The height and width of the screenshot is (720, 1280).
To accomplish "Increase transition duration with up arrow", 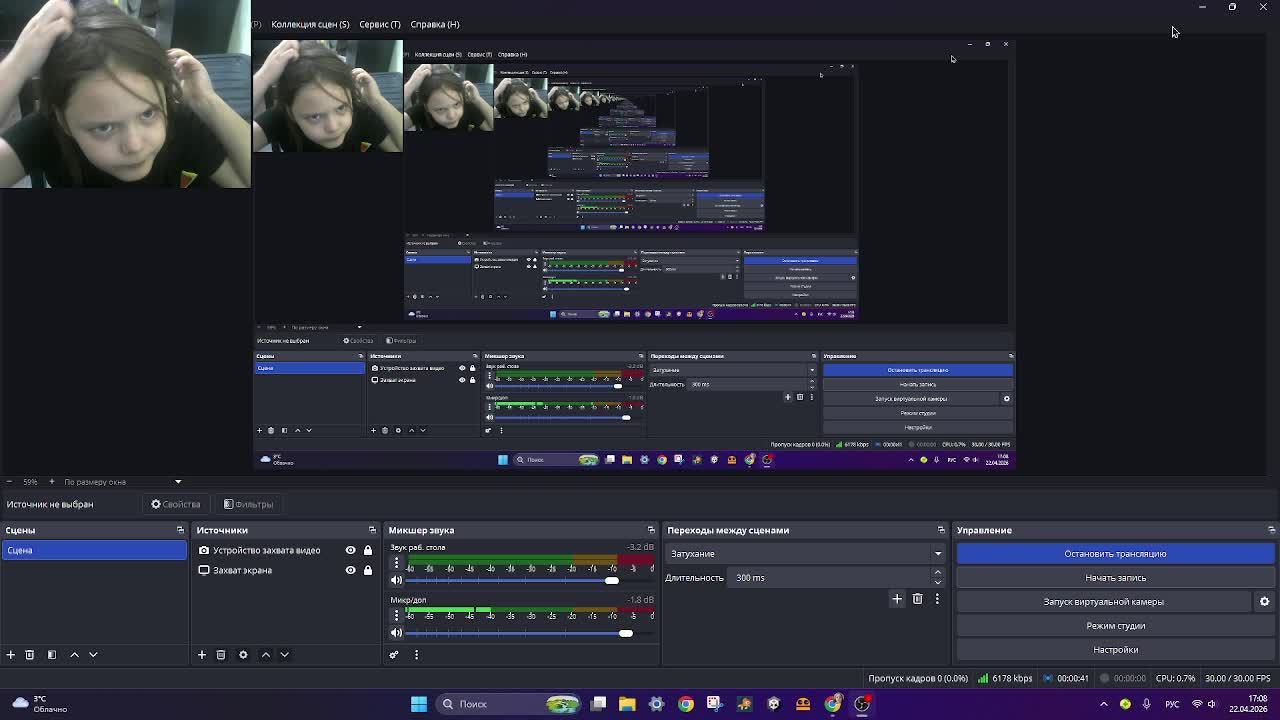I will click(937, 573).
